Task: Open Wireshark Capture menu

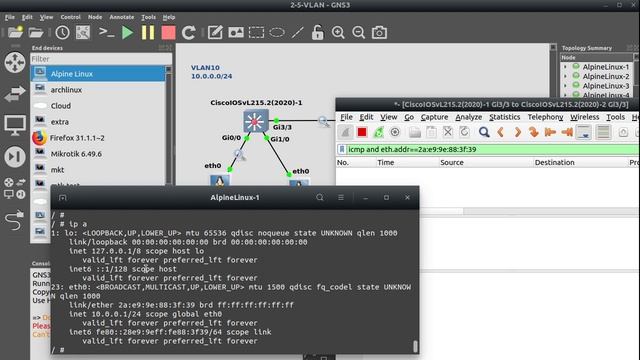Action: point(434,117)
